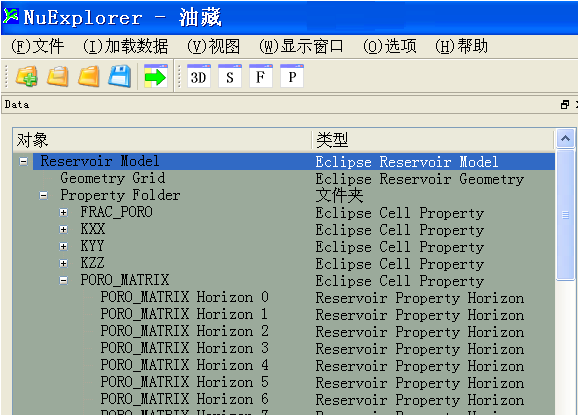Collapse the Reservoir Model tree node

click(x=23, y=161)
